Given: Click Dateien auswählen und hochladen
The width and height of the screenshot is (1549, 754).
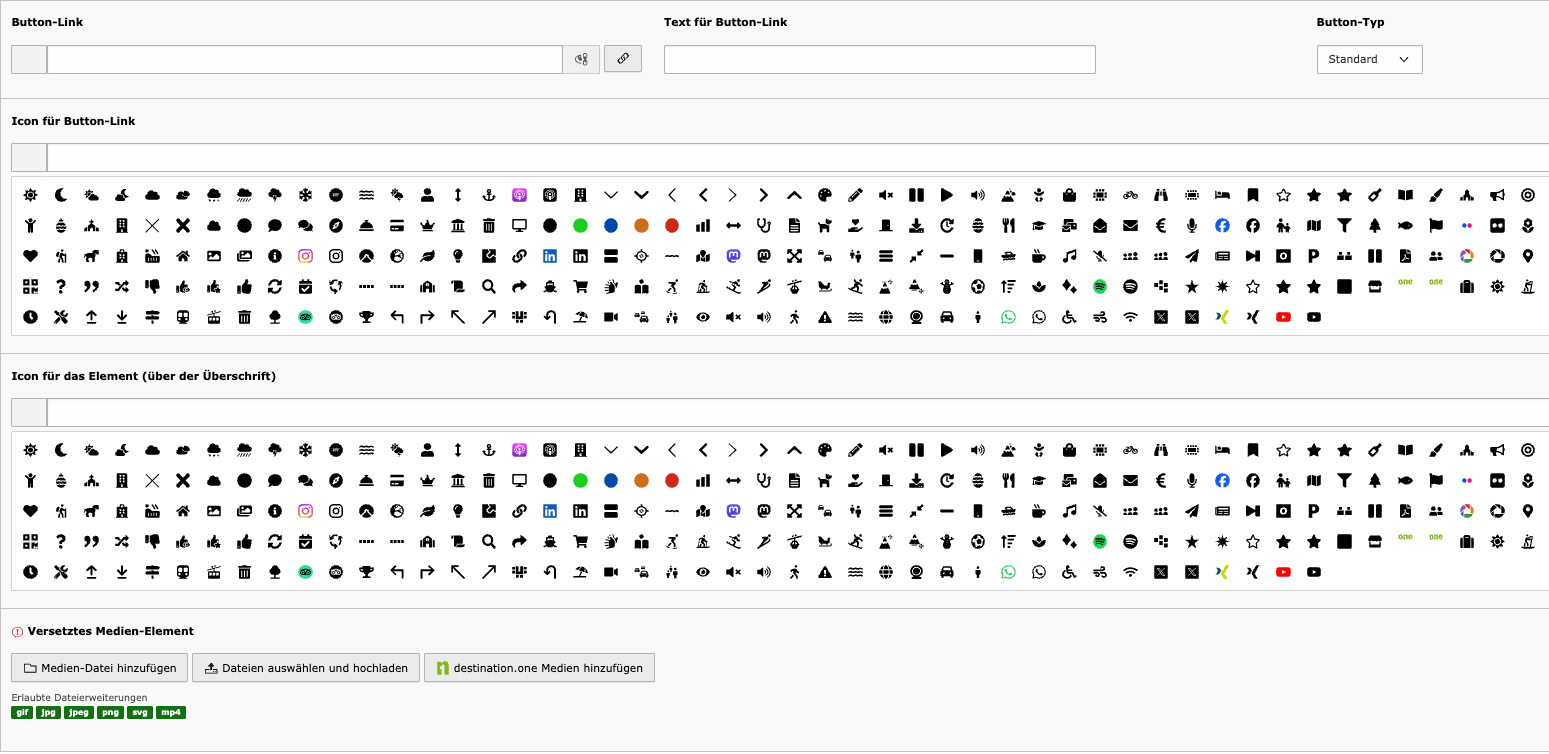Looking at the screenshot, I should coord(305,668).
